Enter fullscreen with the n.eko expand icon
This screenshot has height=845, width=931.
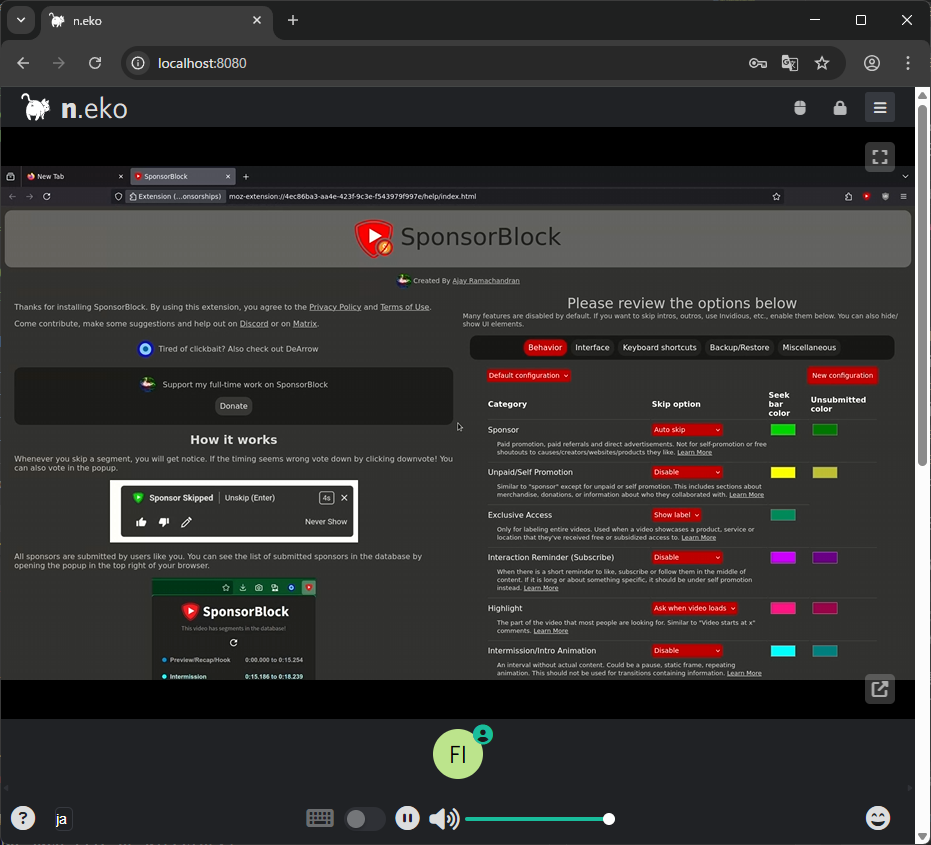pos(879,157)
